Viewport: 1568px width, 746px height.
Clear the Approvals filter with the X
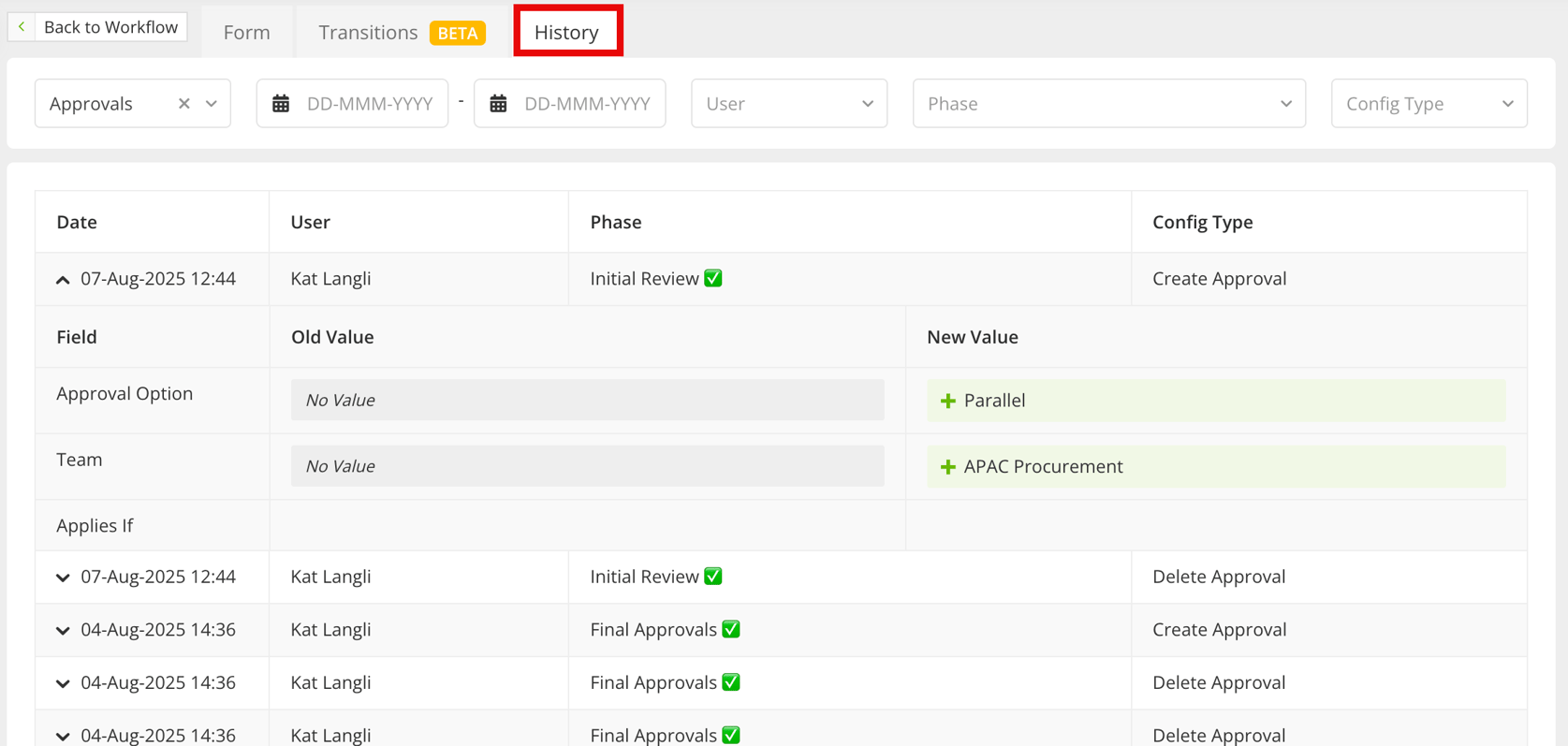pyautogui.click(x=184, y=104)
